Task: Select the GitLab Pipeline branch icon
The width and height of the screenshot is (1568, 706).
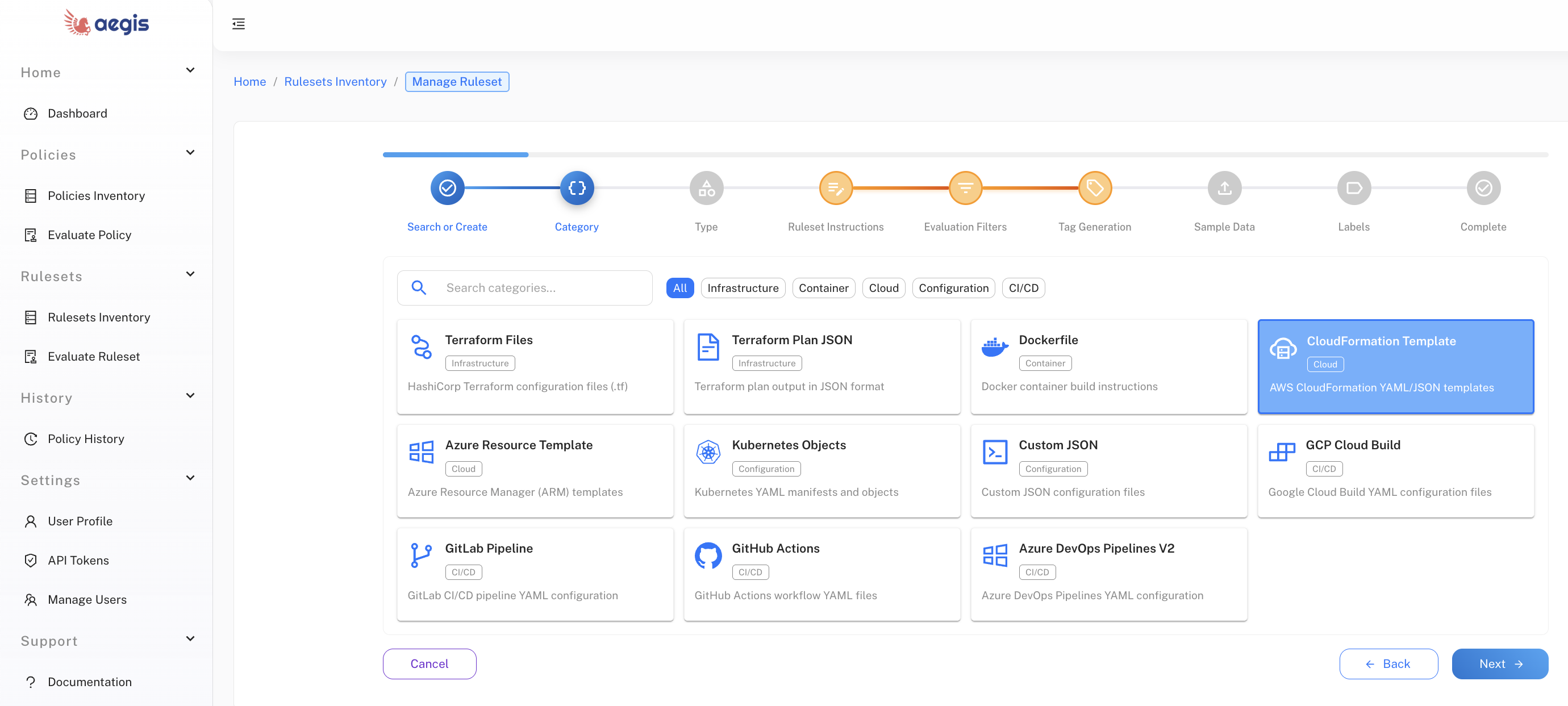Action: (420, 555)
